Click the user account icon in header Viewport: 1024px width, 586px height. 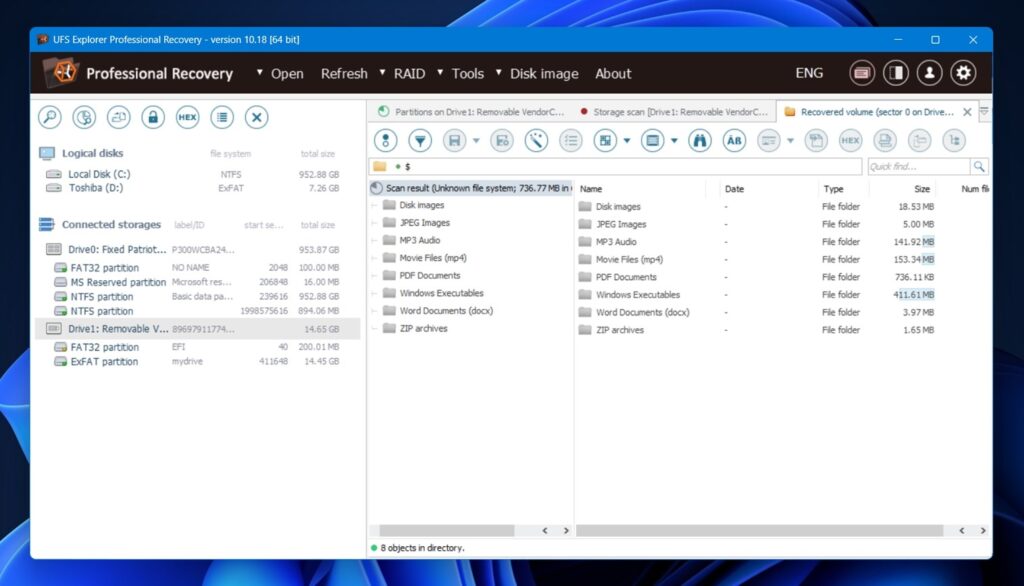pyautogui.click(x=929, y=73)
